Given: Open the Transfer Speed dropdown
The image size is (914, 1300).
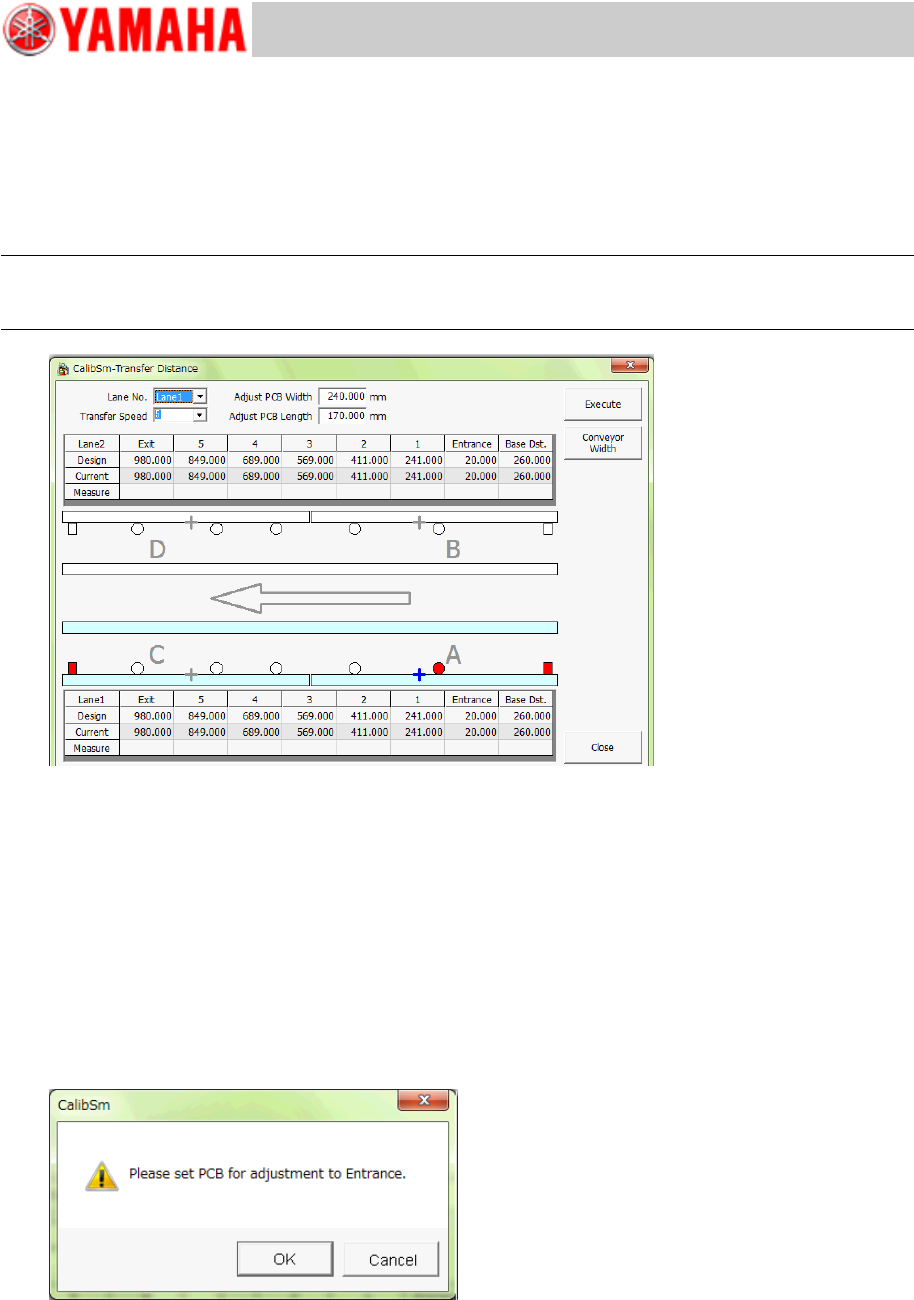Looking at the screenshot, I should [200, 415].
